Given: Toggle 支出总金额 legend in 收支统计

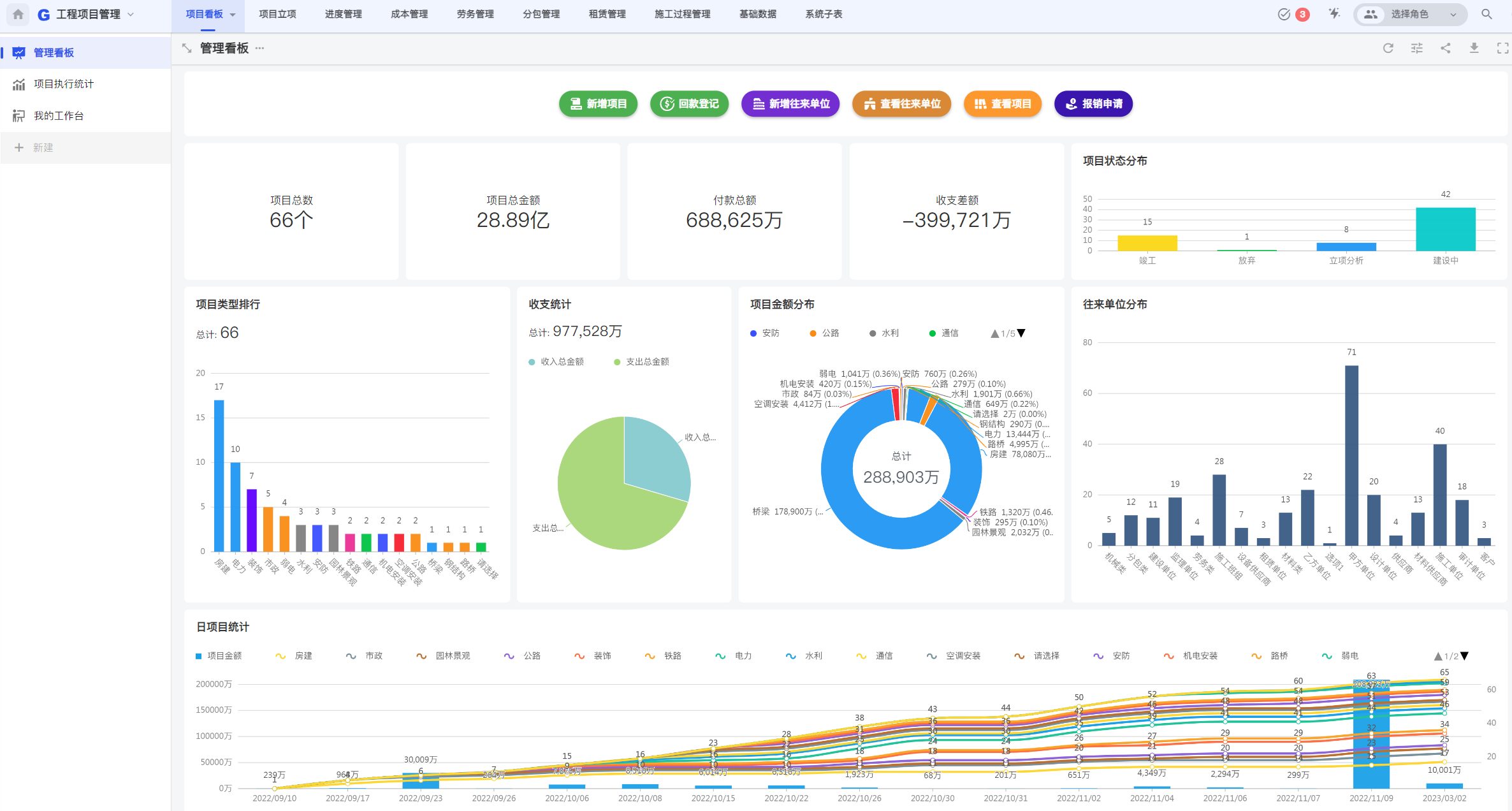Looking at the screenshot, I should [x=641, y=362].
